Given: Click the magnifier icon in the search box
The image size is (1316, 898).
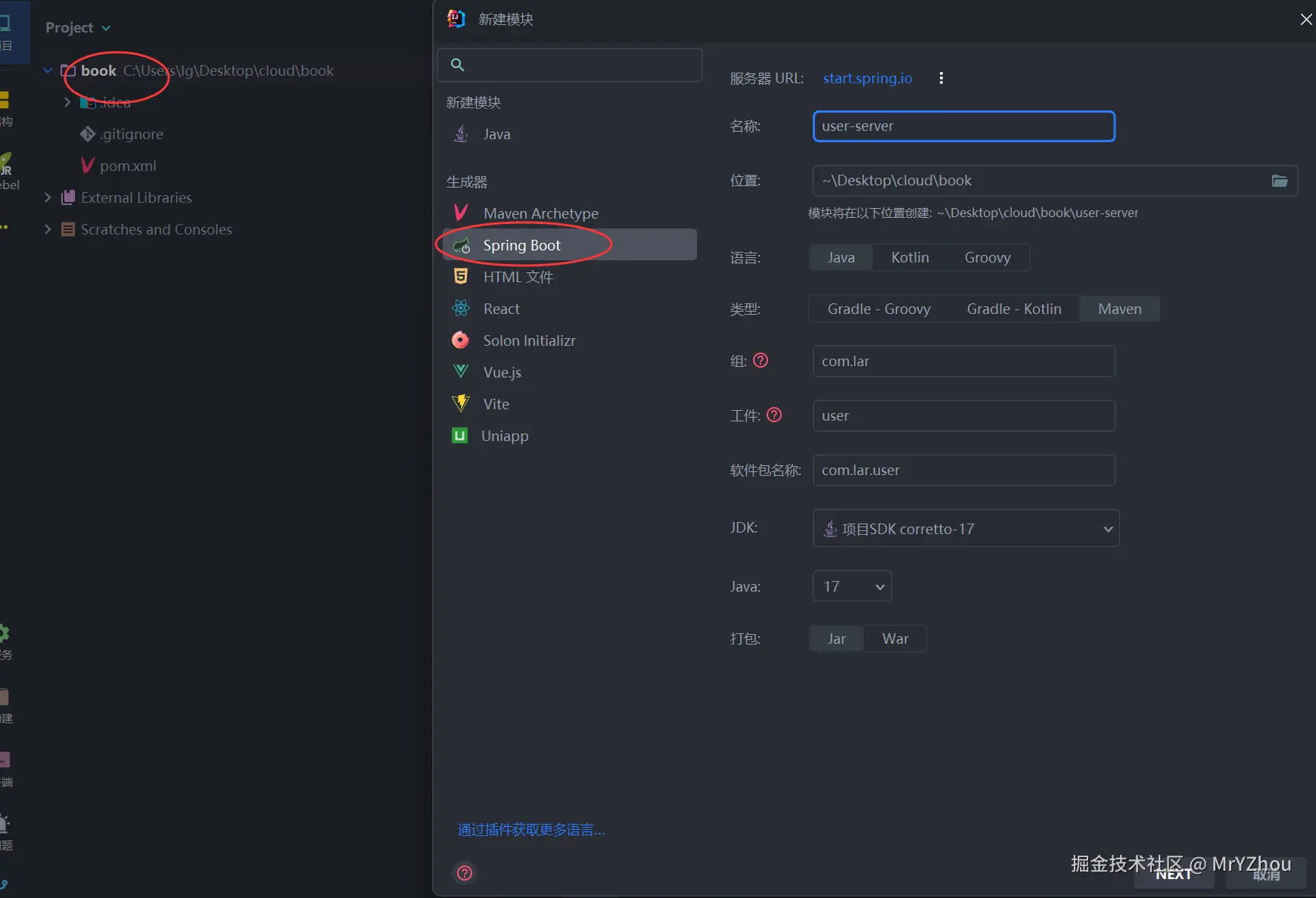Looking at the screenshot, I should tap(457, 65).
